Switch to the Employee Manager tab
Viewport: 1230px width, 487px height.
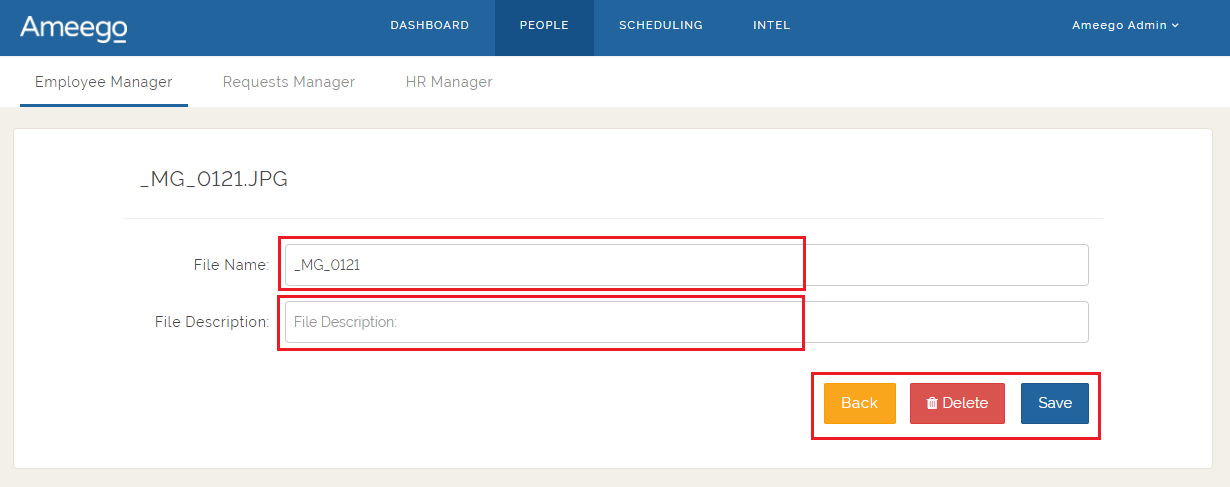[103, 82]
